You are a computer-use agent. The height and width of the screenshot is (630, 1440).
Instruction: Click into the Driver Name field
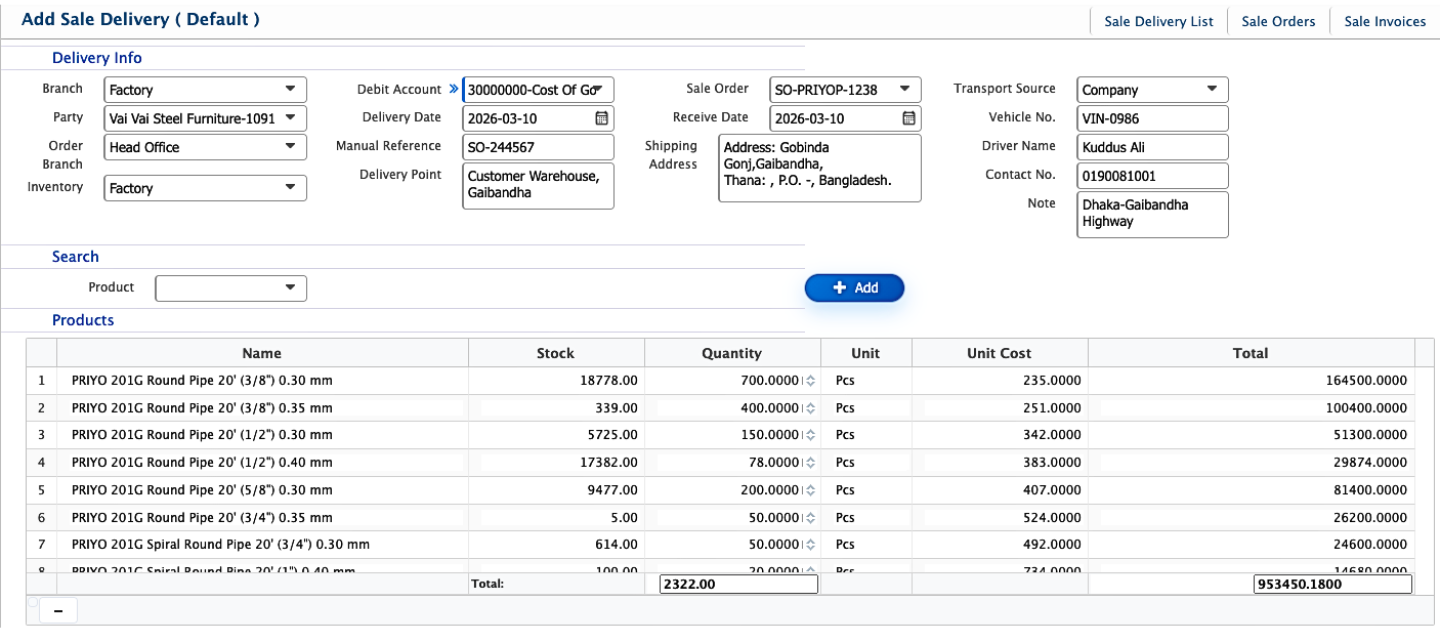pyautogui.click(x=1151, y=147)
